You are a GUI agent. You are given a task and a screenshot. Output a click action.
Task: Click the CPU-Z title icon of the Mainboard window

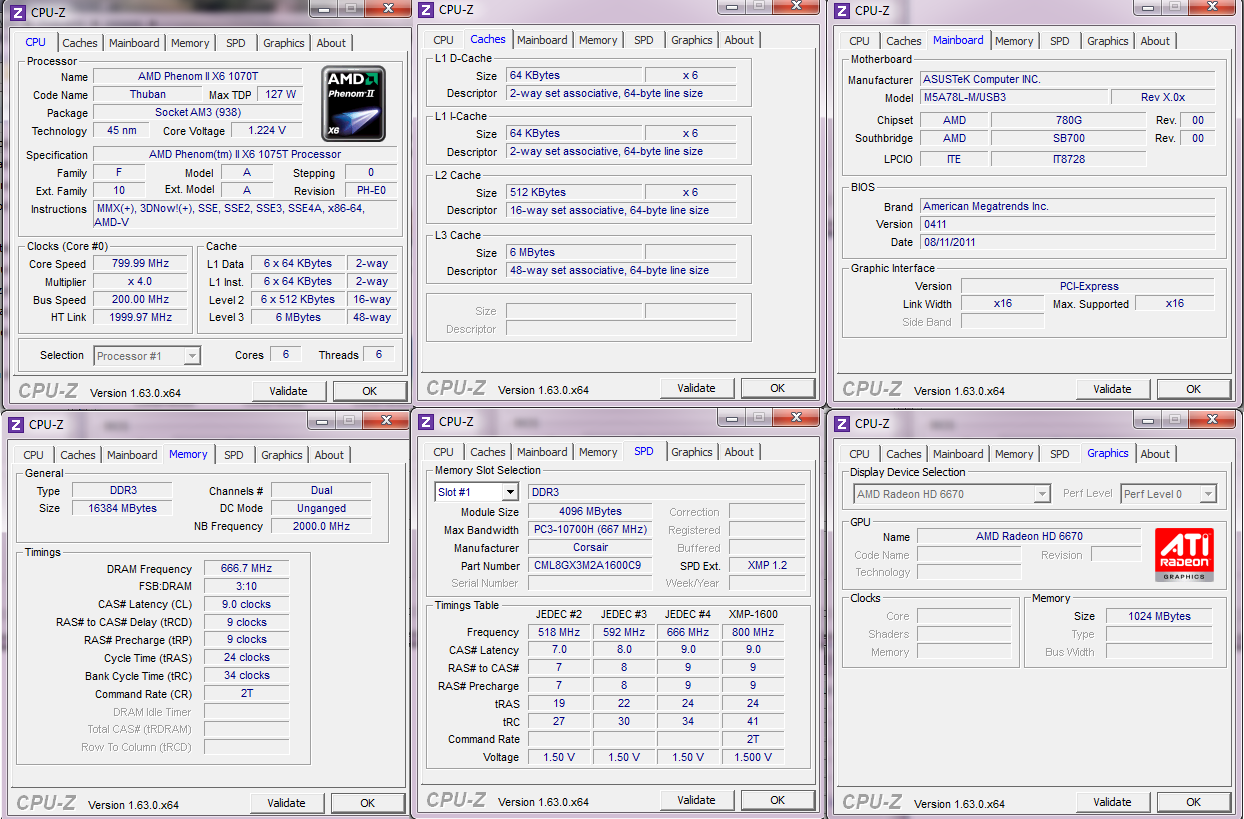coord(841,10)
